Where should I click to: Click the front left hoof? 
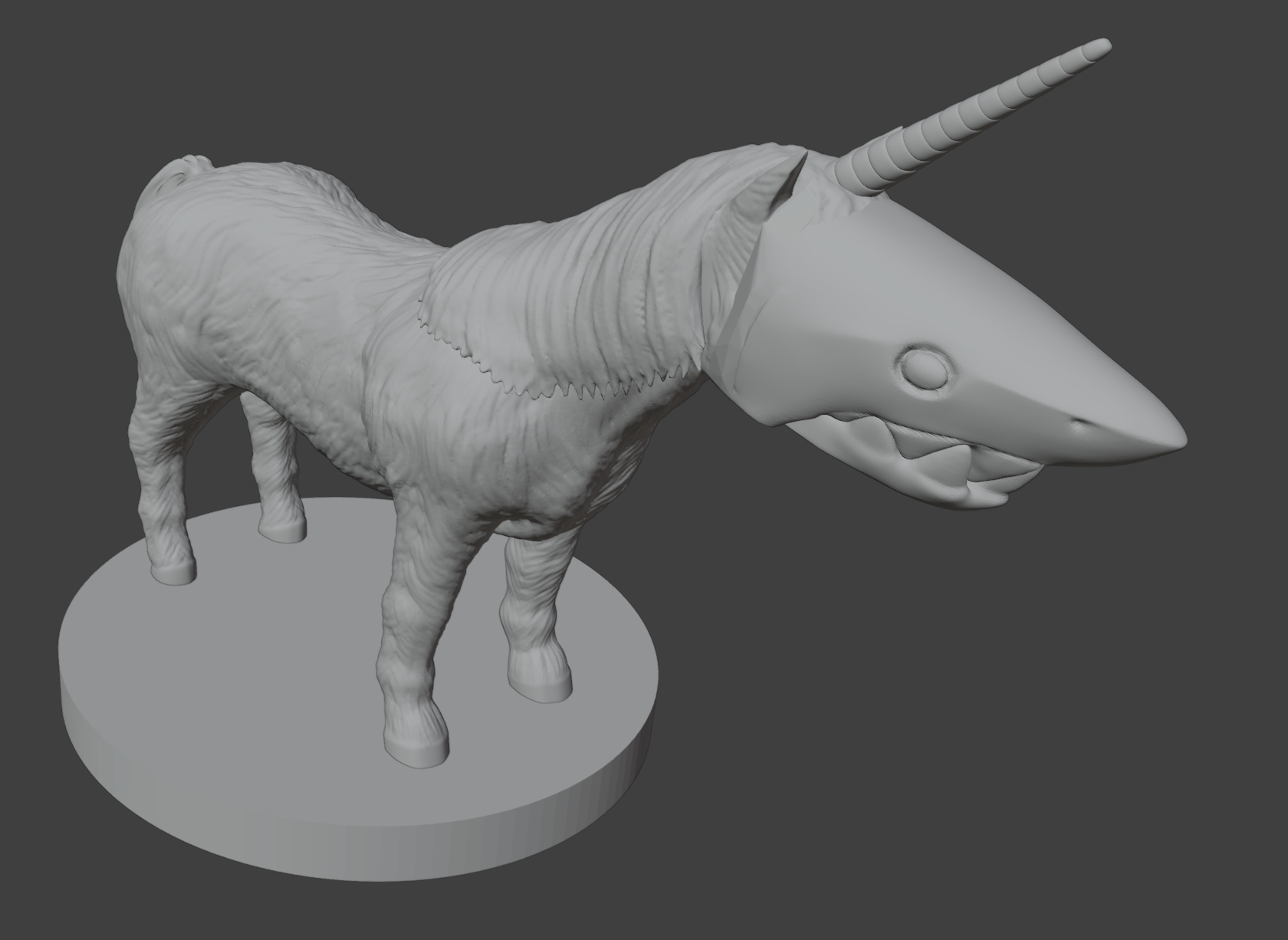(x=414, y=744)
